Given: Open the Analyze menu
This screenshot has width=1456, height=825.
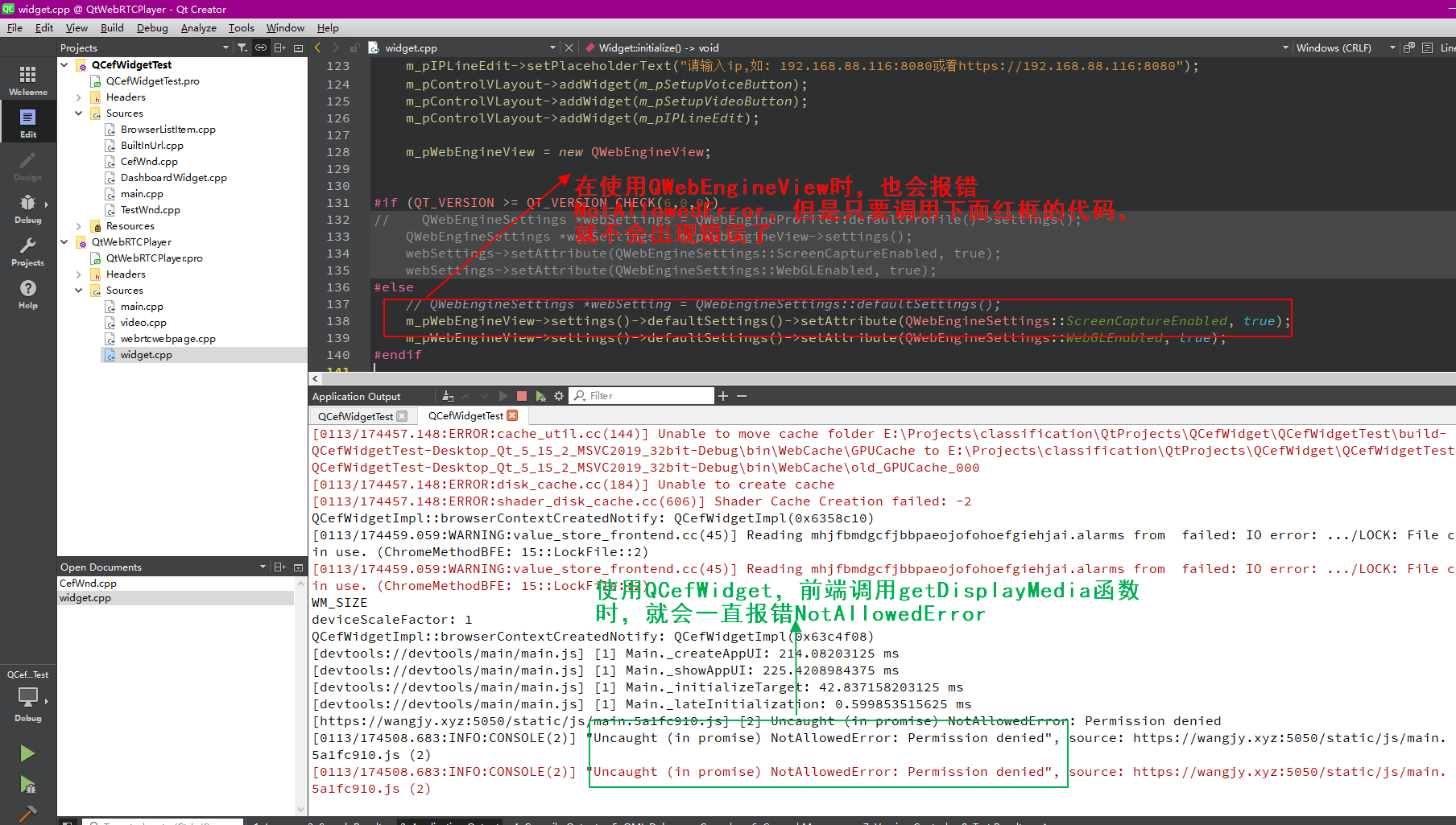Looking at the screenshot, I should pyautogui.click(x=198, y=27).
